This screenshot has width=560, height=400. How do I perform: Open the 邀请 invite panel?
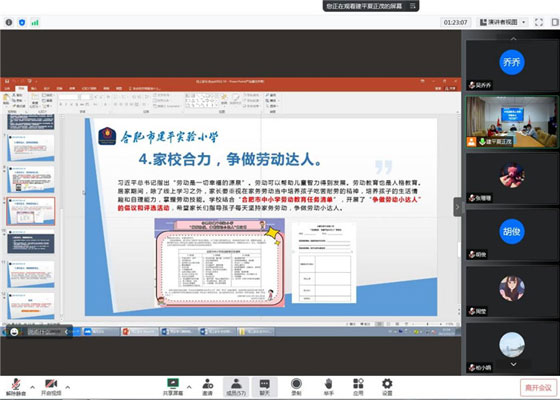[208, 387]
